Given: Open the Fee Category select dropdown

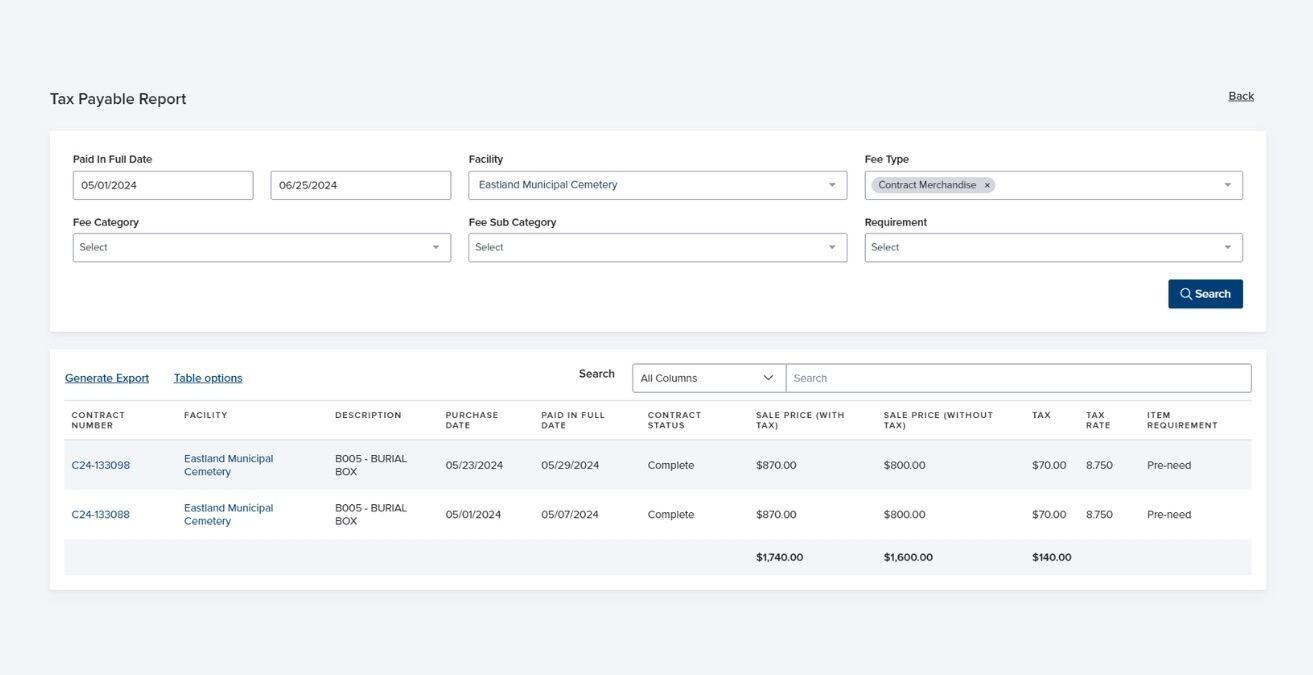Looking at the screenshot, I should pyautogui.click(x=262, y=248).
